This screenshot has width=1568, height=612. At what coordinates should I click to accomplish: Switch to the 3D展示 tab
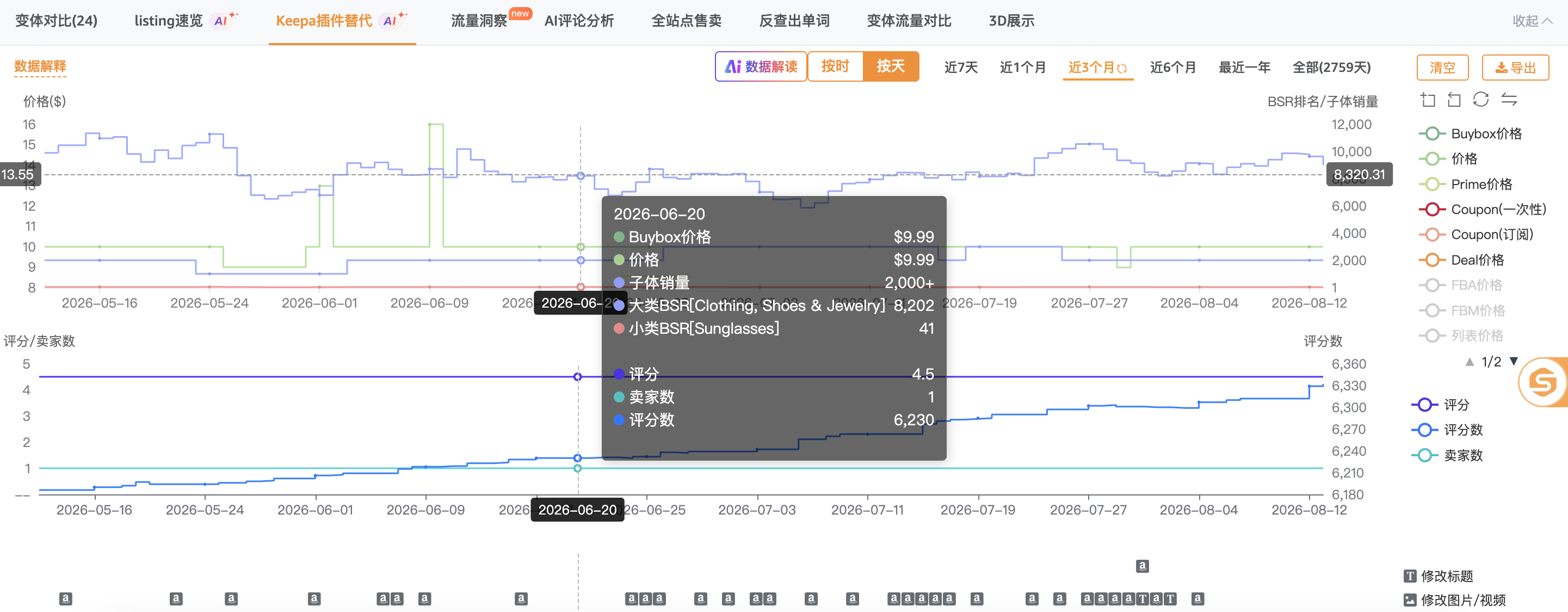pos(1011,21)
